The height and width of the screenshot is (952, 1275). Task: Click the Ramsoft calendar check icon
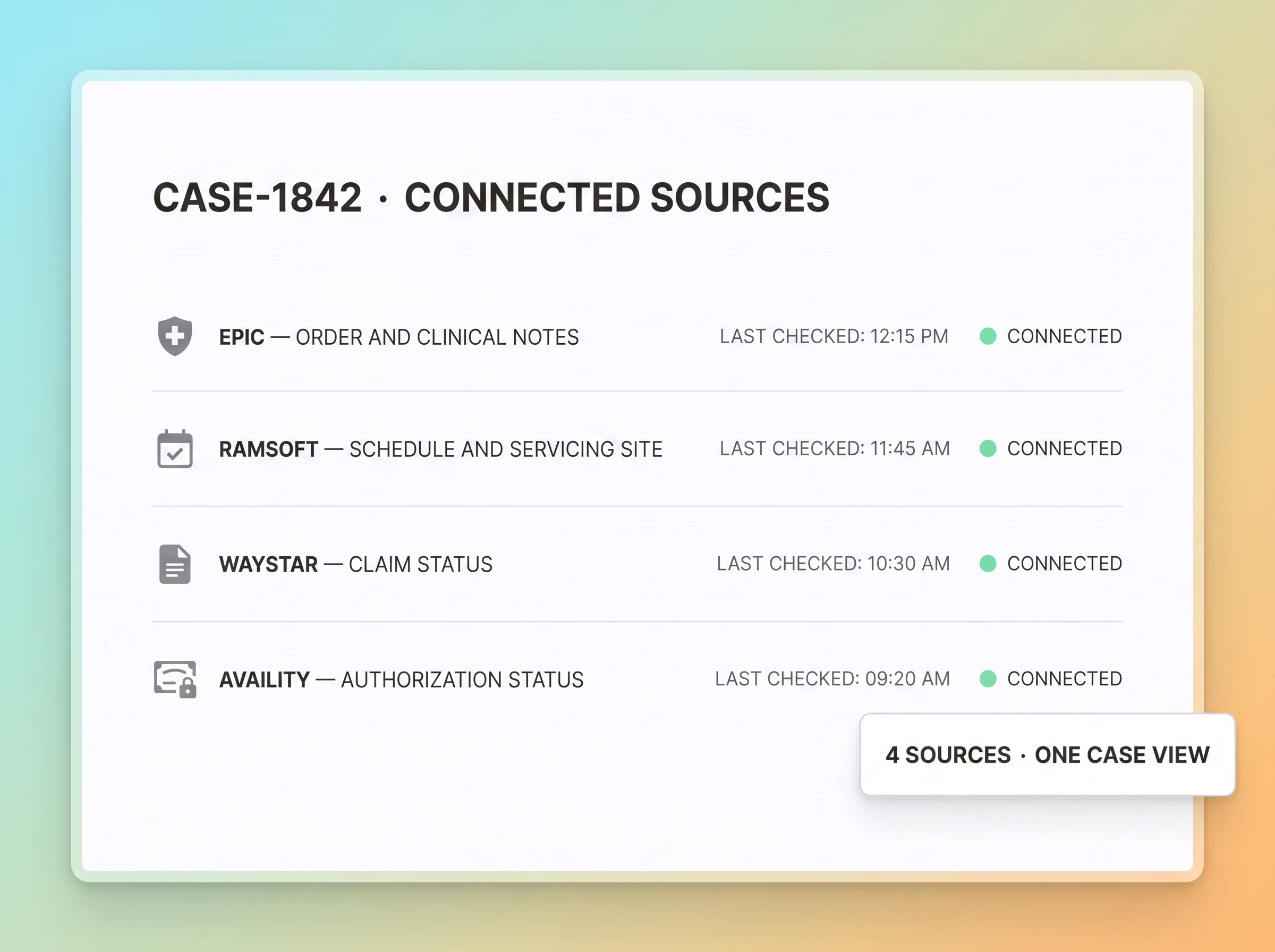[x=175, y=448]
